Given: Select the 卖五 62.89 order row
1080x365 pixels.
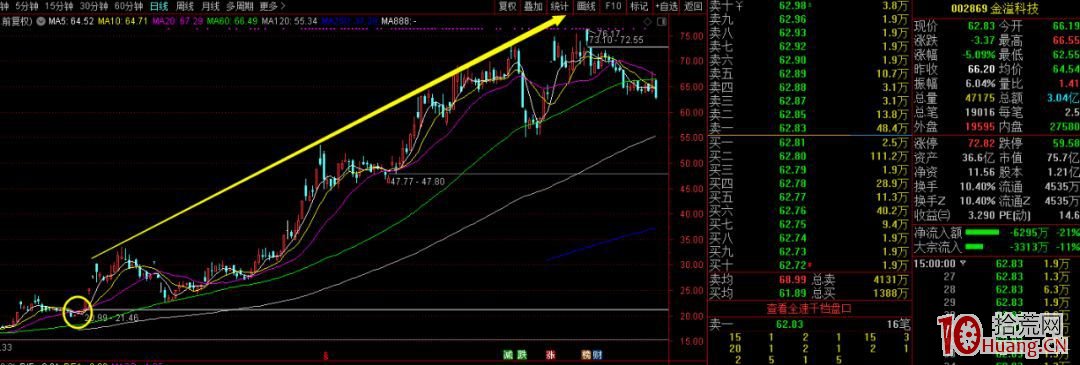Looking at the screenshot, I should tap(809, 73).
